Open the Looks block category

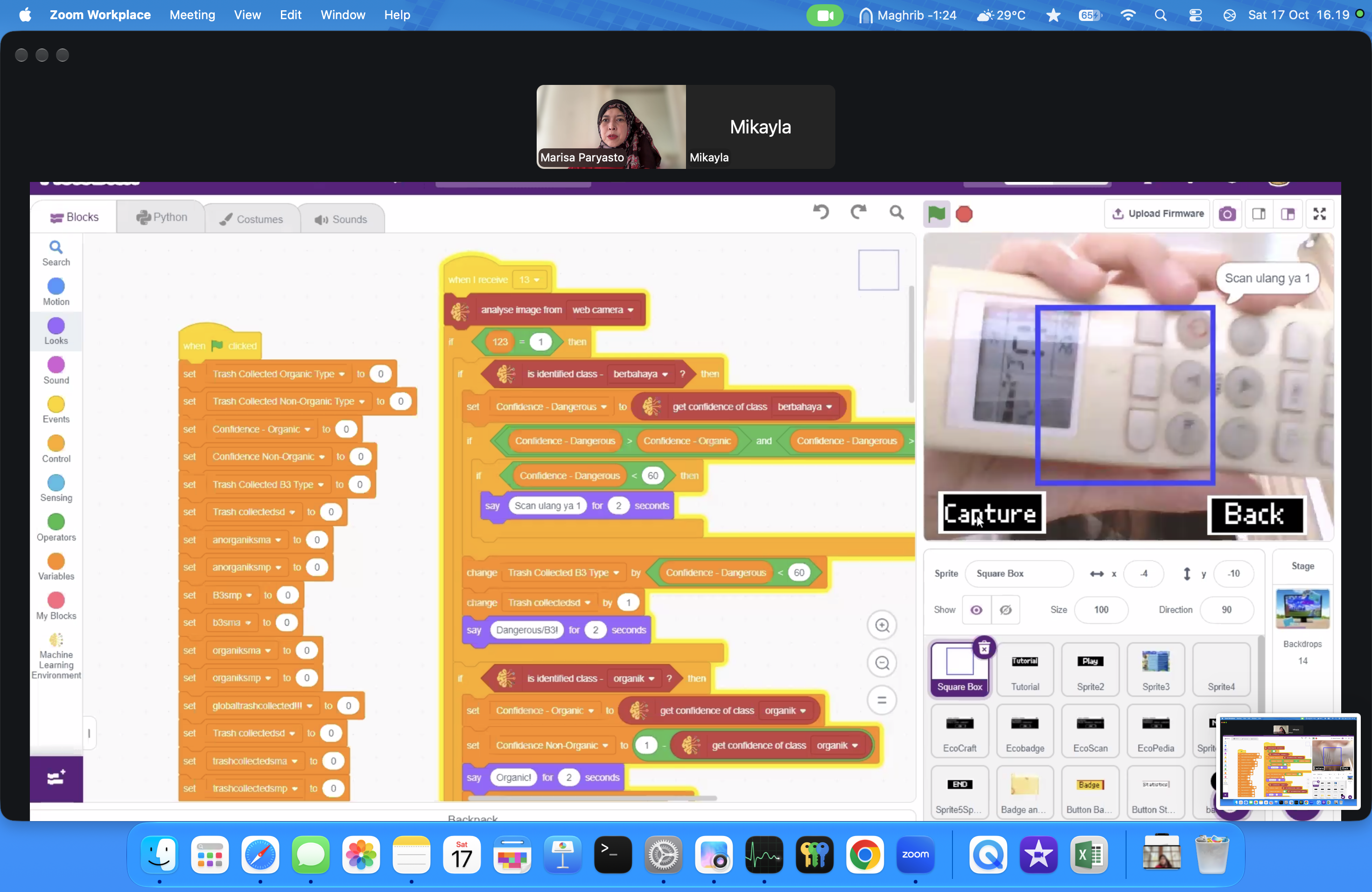click(56, 331)
